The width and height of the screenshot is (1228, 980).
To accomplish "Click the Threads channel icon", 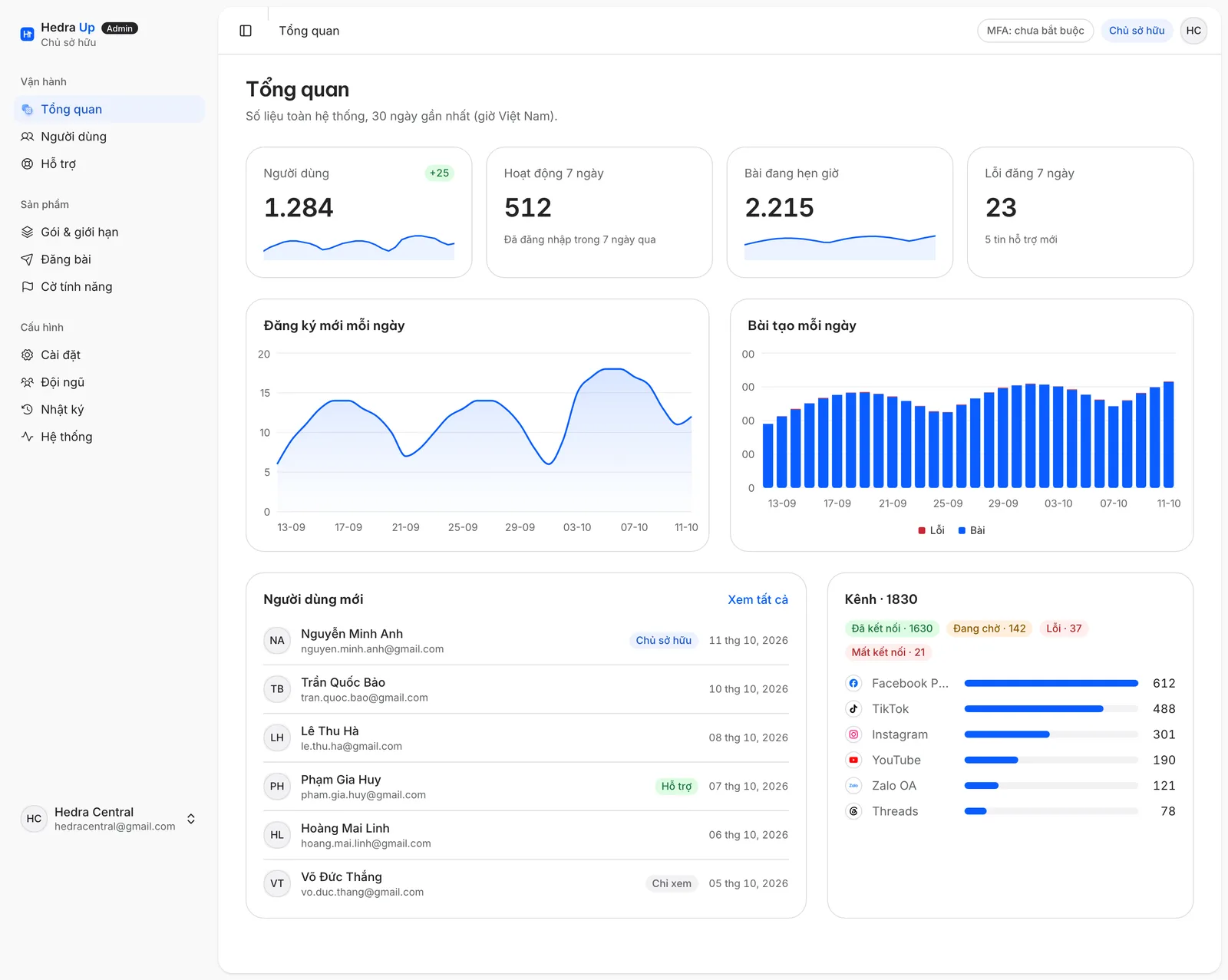I will pyautogui.click(x=853, y=811).
